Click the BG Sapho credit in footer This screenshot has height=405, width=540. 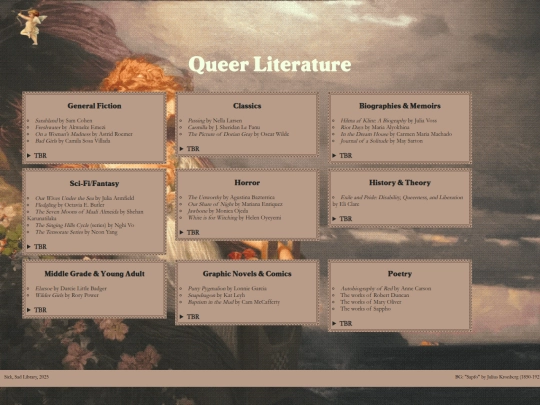tap(497, 377)
